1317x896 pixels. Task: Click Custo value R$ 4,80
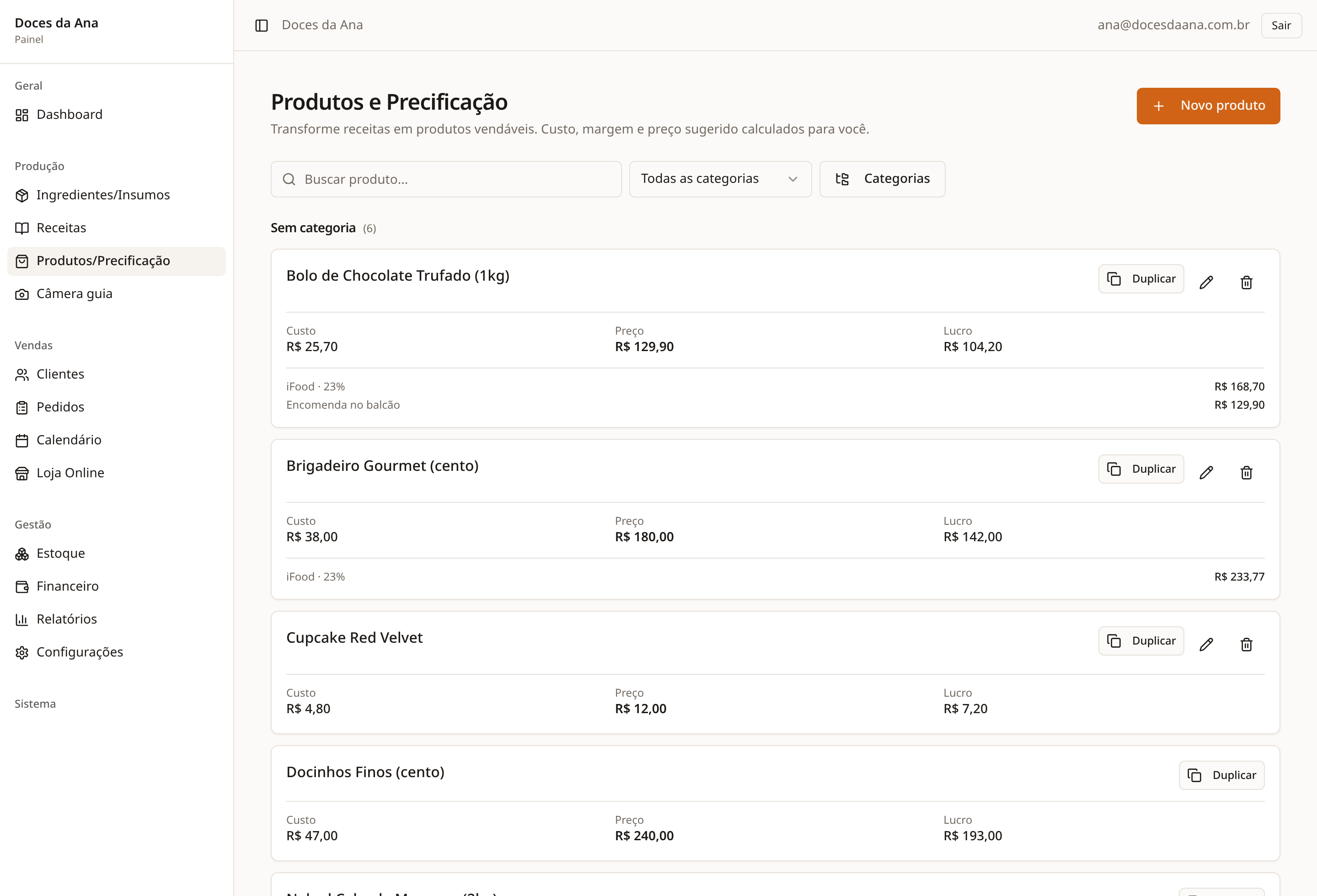pos(308,709)
